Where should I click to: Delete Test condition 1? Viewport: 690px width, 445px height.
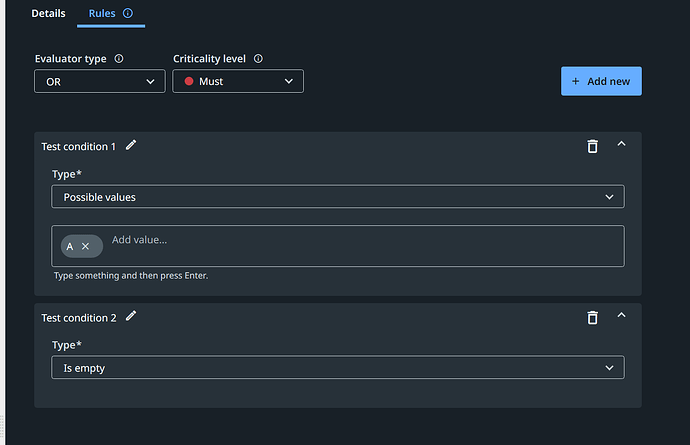pyautogui.click(x=592, y=146)
